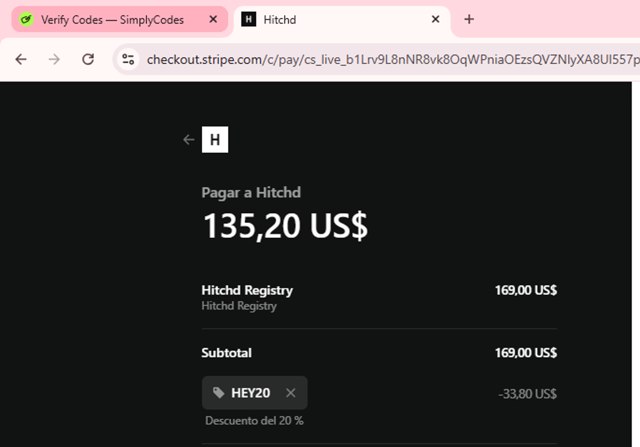Close the Verify Codes — SimplyCodes tab
This screenshot has height=447, width=640.
213,19
